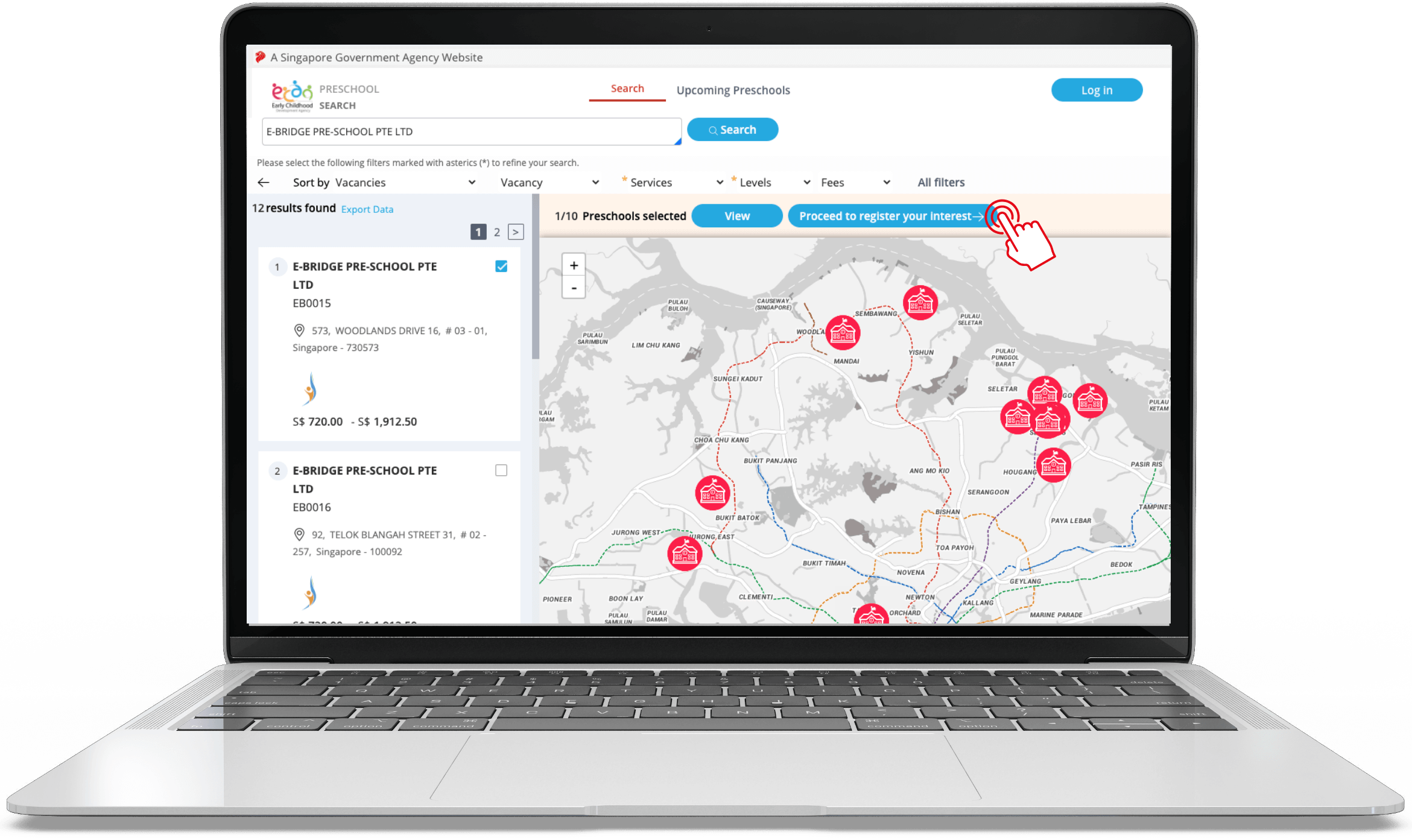
Task: Go to results page 2
Action: (497, 232)
